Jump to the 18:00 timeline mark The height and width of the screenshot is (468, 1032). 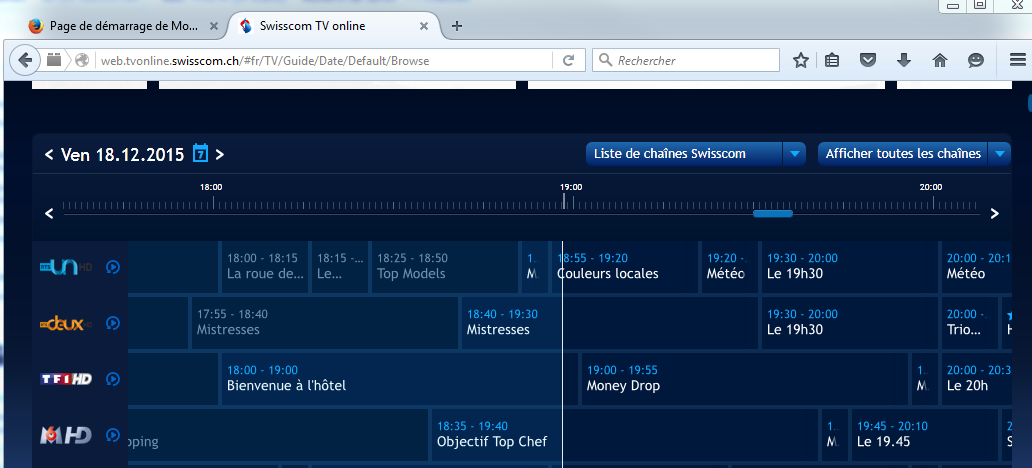(211, 187)
